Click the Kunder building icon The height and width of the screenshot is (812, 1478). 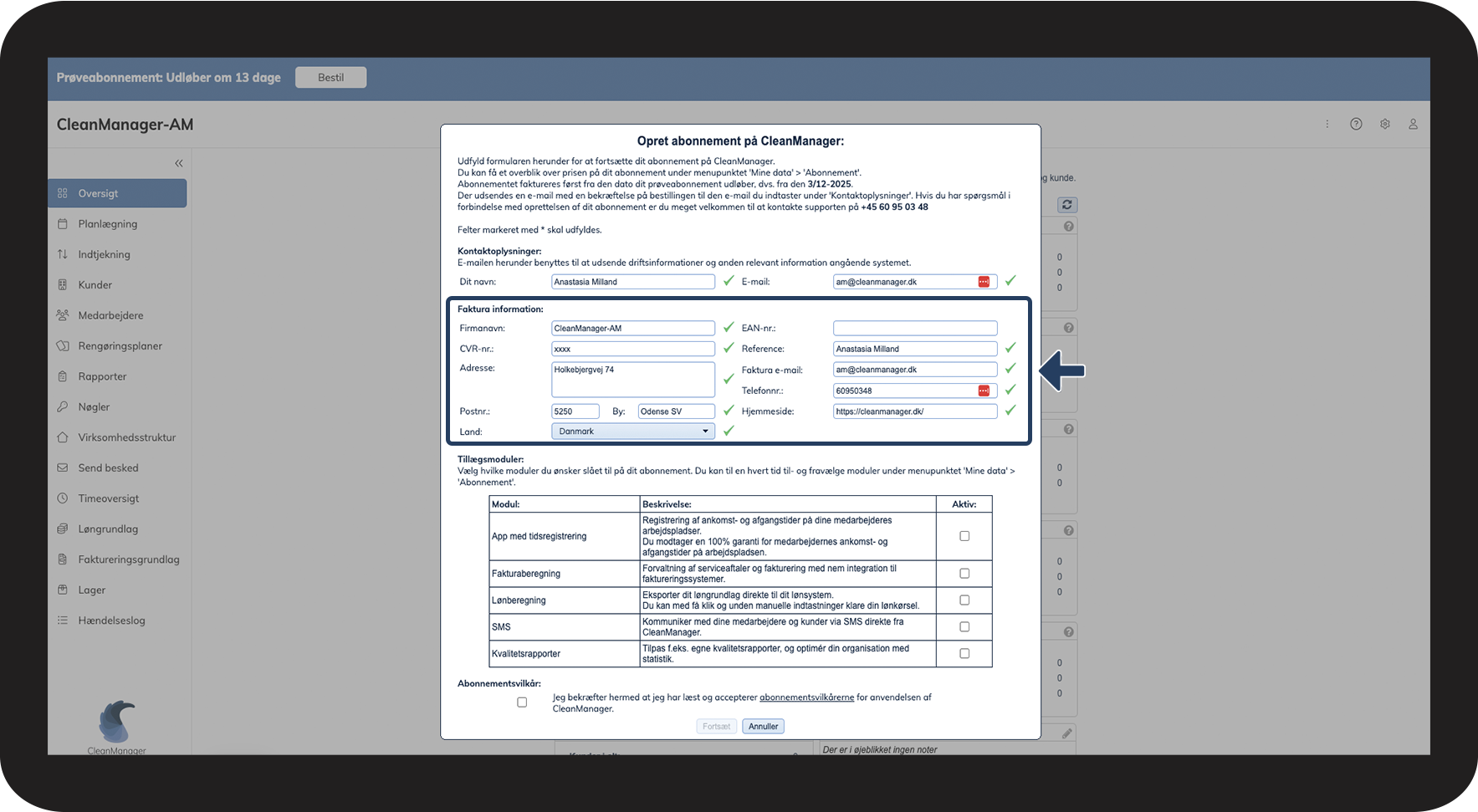coord(62,285)
